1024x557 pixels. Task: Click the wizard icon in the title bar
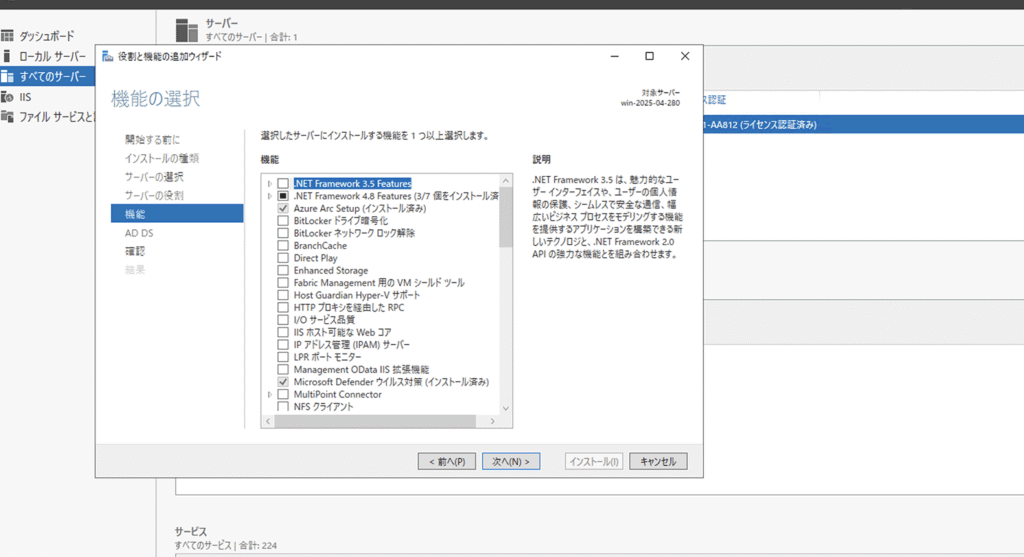tap(108, 56)
